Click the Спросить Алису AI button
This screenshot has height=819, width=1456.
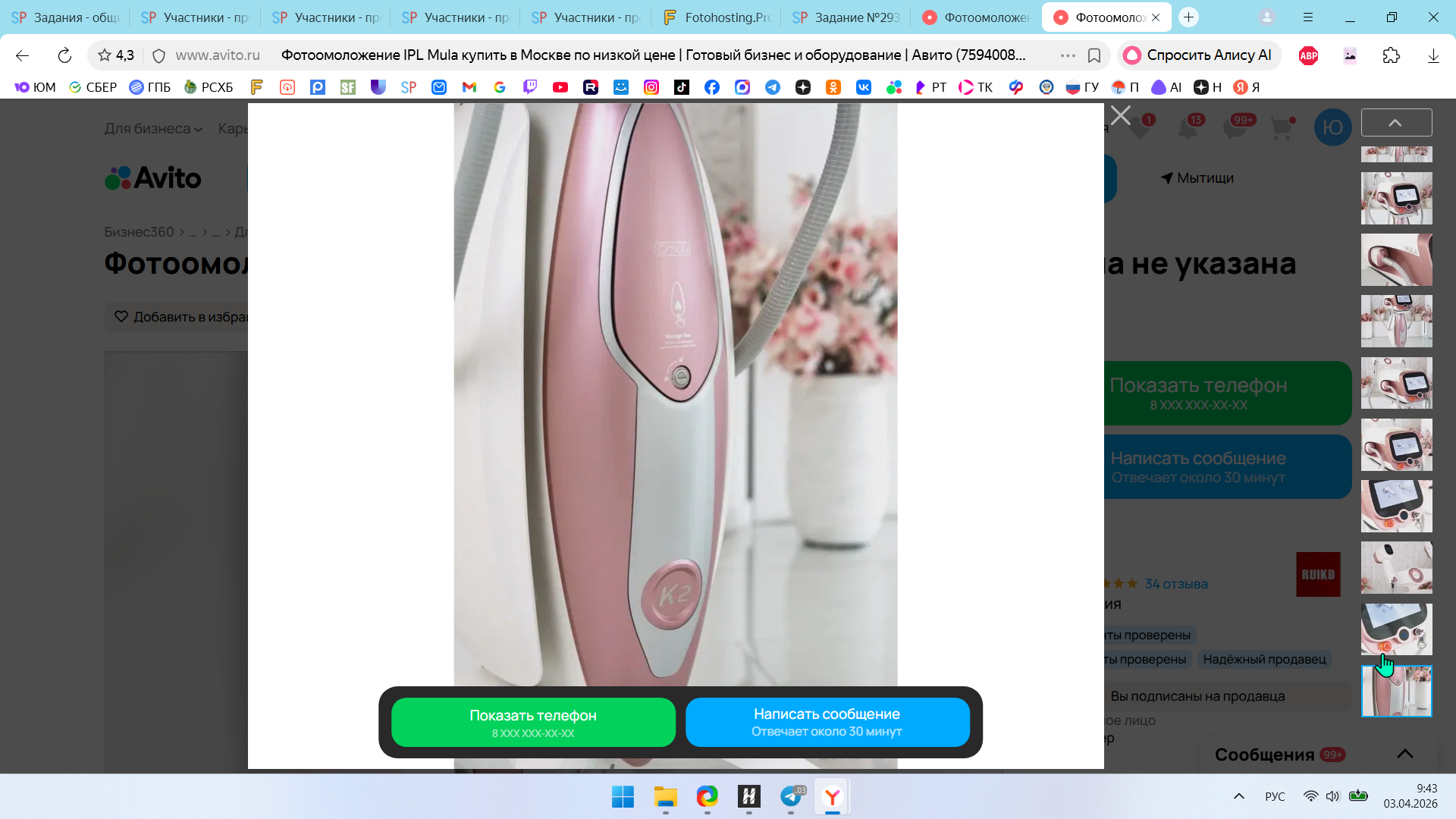pos(1199,55)
